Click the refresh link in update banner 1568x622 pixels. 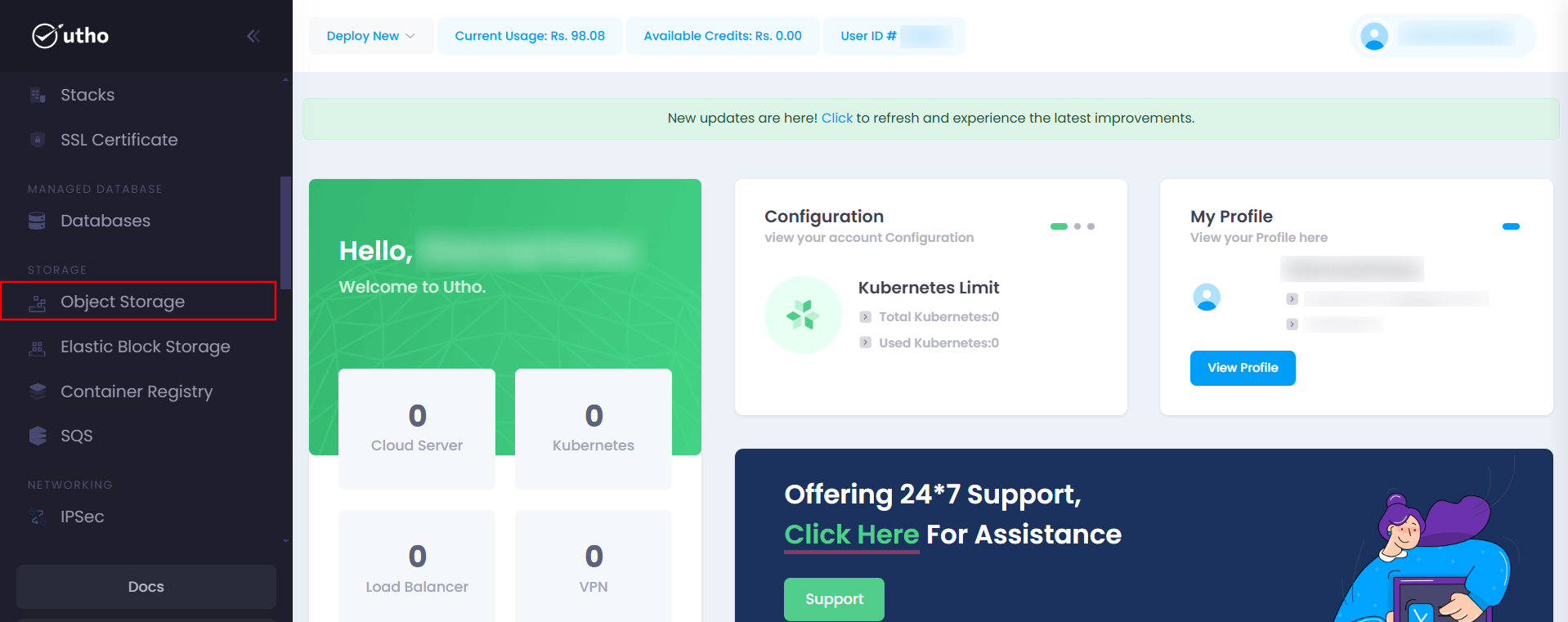click(836, 118)
